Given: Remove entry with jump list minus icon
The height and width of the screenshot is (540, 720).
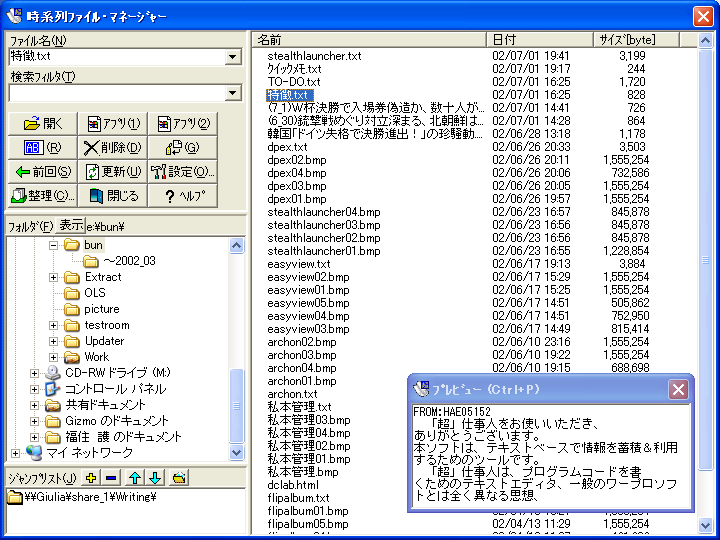Looking at the screenshot, I should 111,478.
